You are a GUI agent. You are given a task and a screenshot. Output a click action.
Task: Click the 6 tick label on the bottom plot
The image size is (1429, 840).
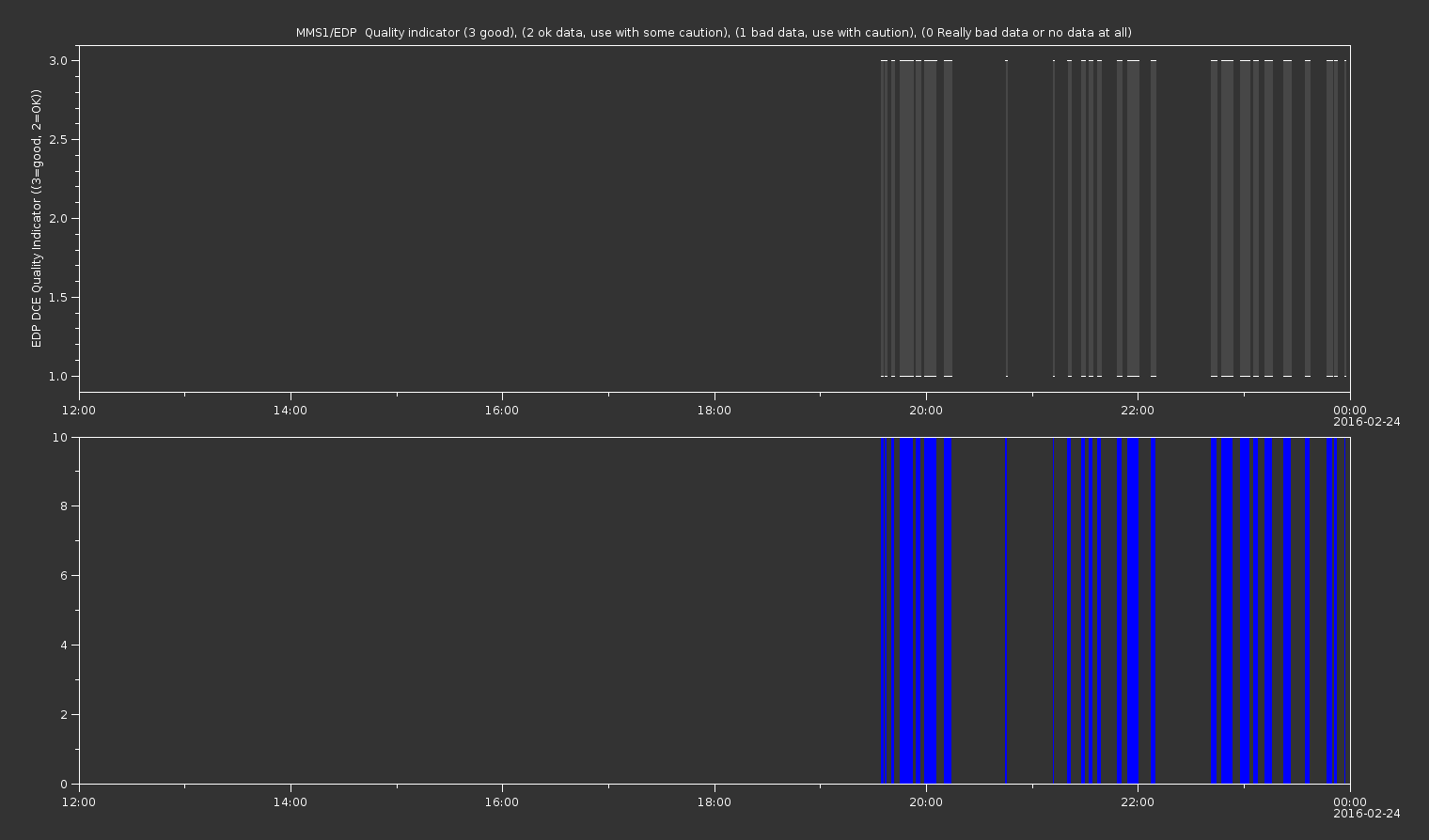point(64,576)
